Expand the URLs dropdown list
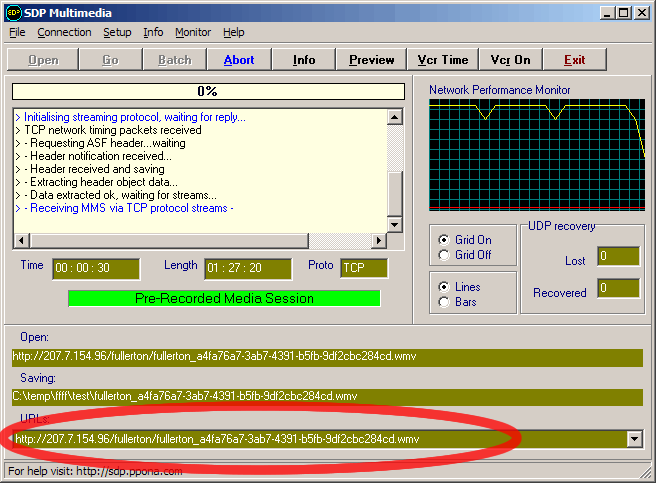The image size is (656, 483). coord(633,439)
